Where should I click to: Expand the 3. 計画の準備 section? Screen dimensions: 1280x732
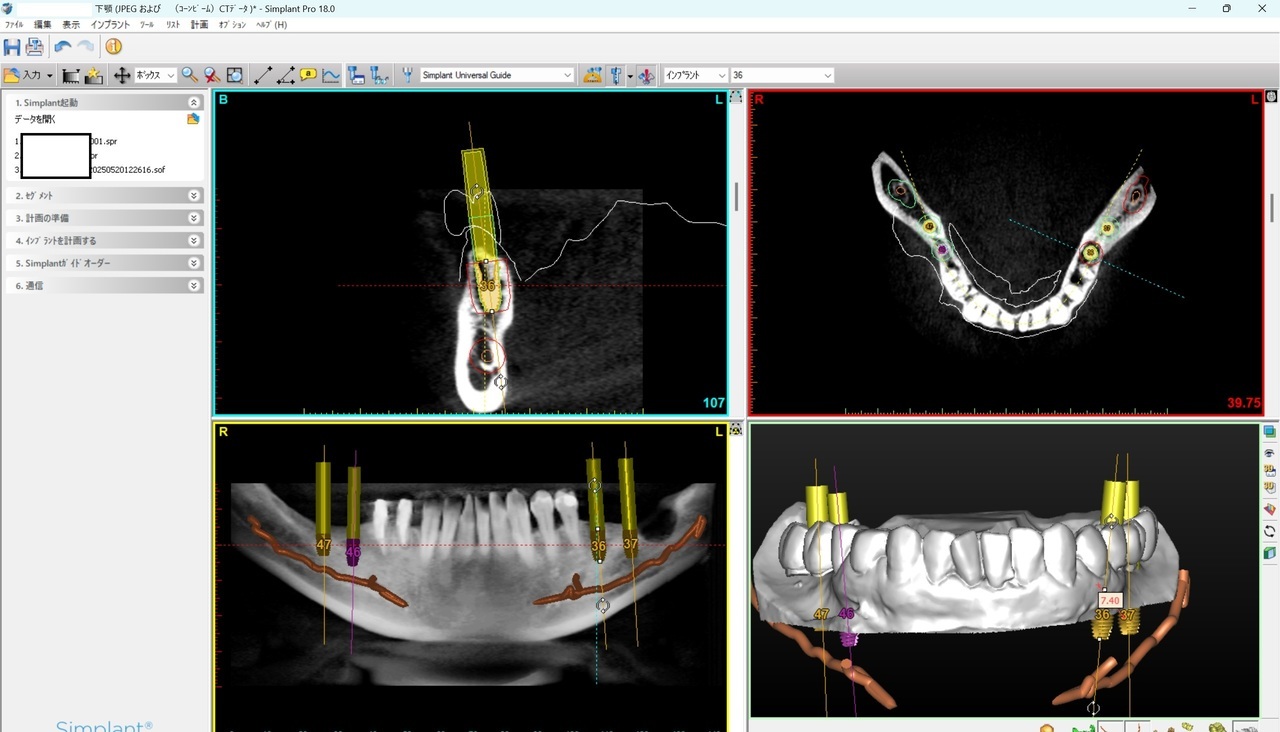pos(194,217)
